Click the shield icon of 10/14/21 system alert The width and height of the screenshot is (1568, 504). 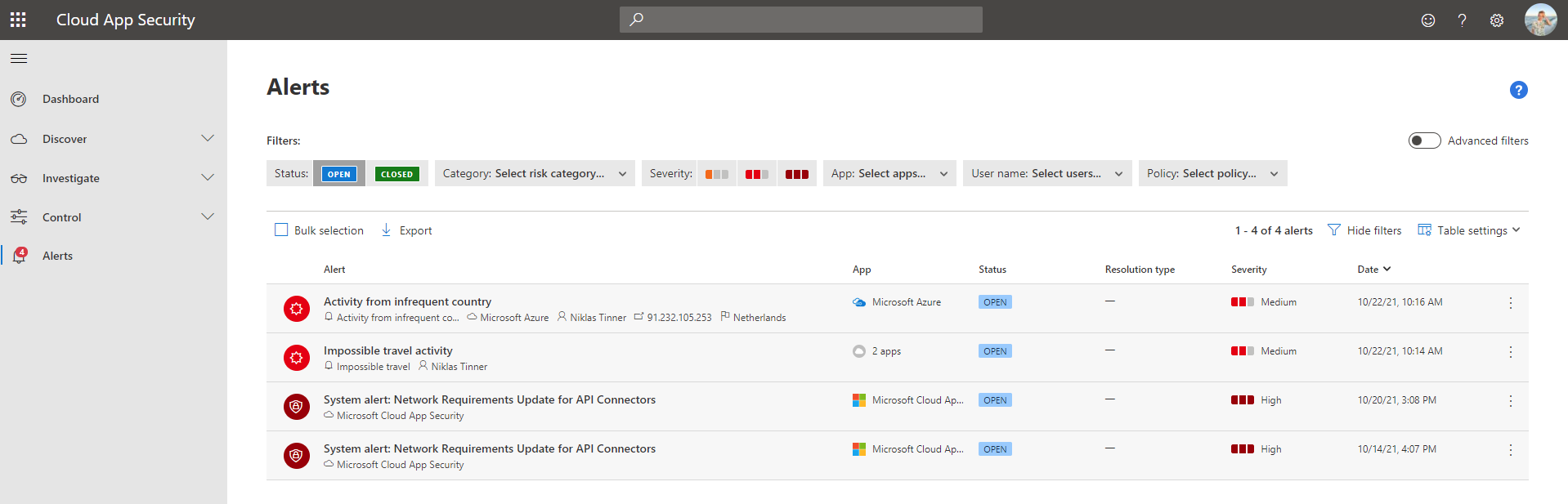tap(297, 456)
